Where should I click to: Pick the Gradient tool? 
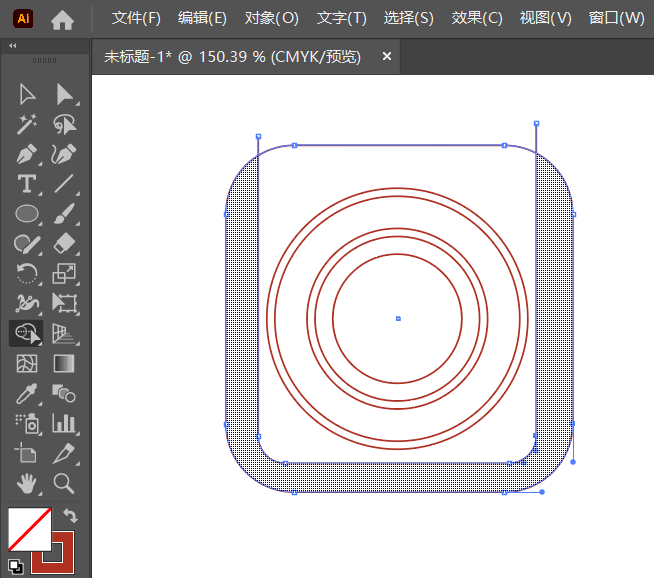(x=64, y=363)
